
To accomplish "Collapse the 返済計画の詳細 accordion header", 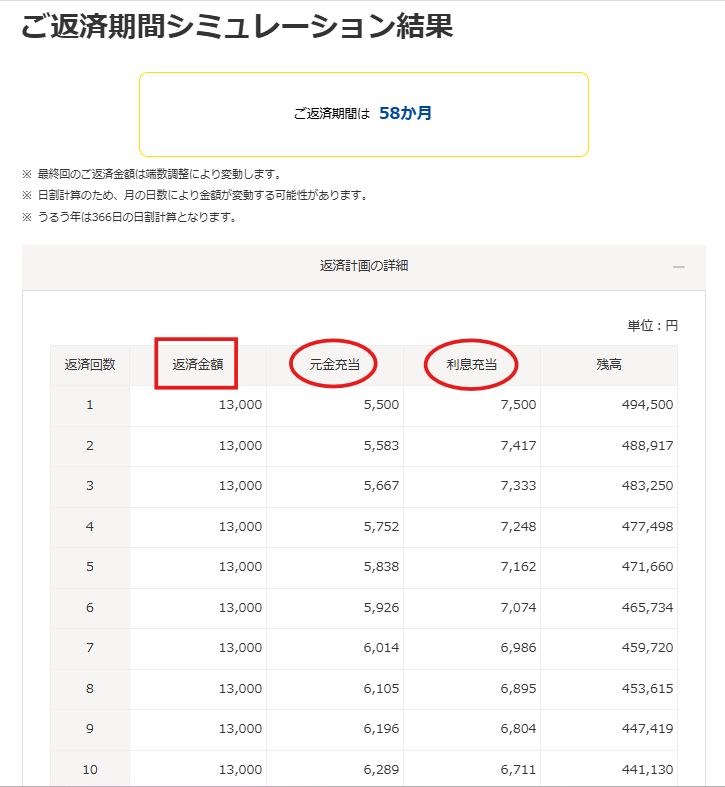I will pos(363,266).
